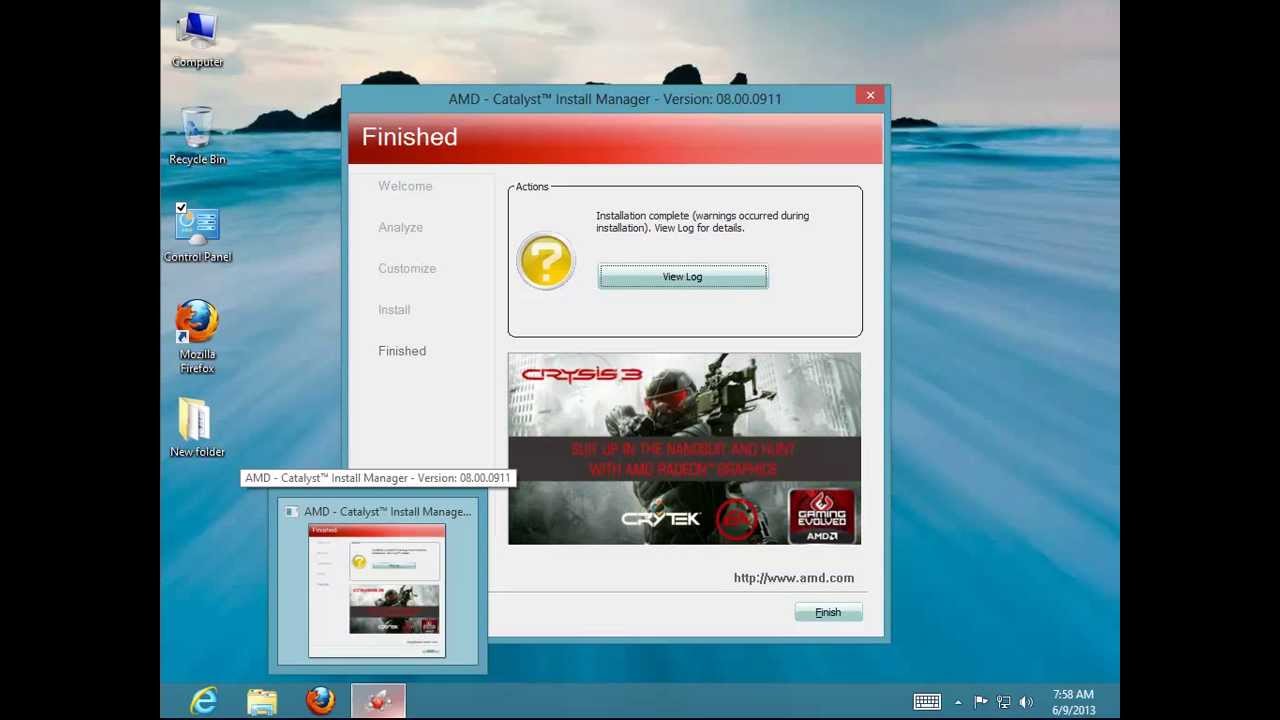This screenshot has height=720, width=1280.
Task: Click the Crysis 3 advertisement banner
Action: pyautogui.click(x=684, y=449)
